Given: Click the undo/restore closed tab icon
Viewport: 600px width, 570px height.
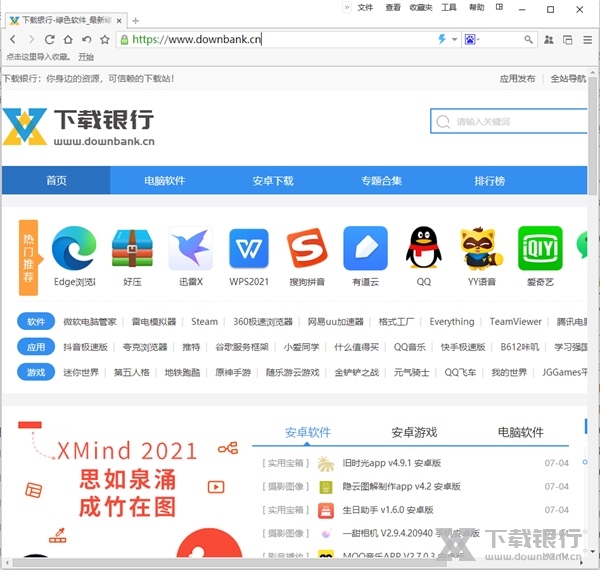Looking at the screenshot, I should click(x=86, y=39).
